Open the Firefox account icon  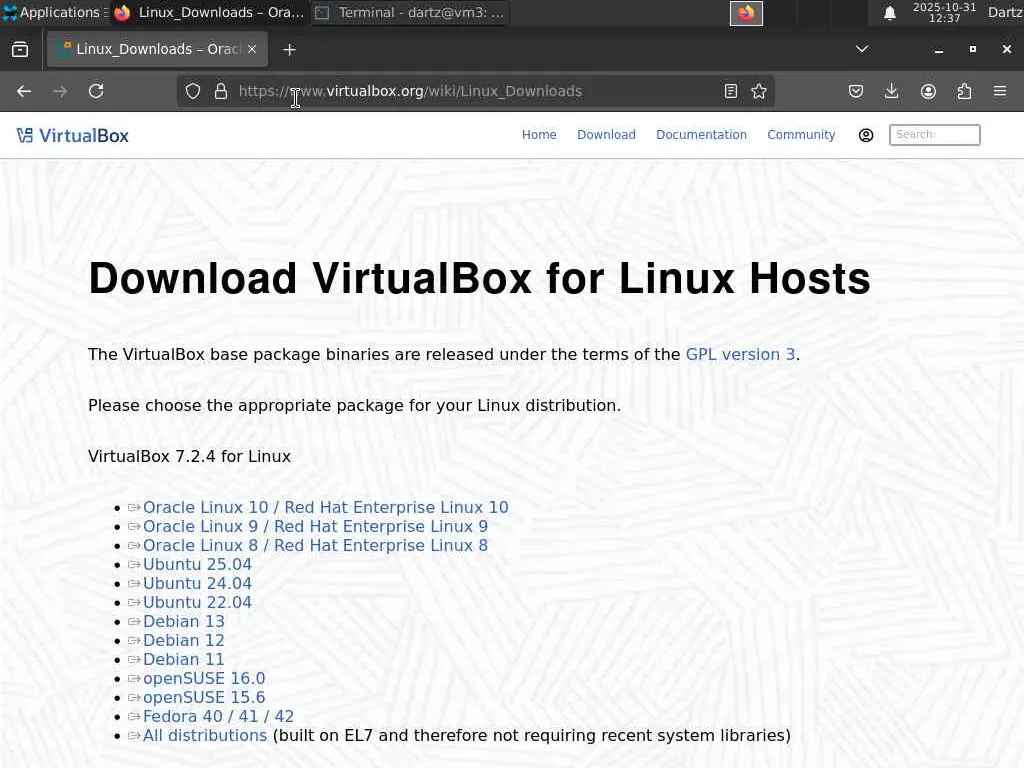[x=928, y=91]
